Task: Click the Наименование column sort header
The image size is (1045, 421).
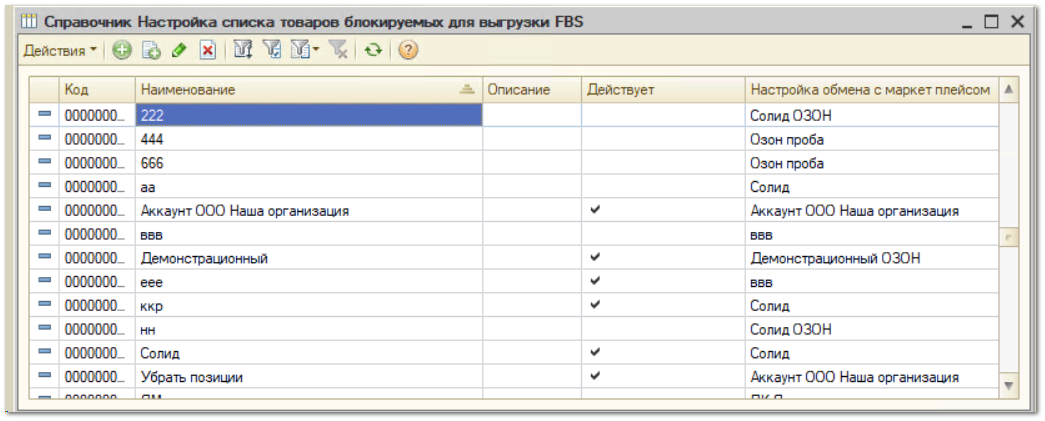Action: [309, 89]
